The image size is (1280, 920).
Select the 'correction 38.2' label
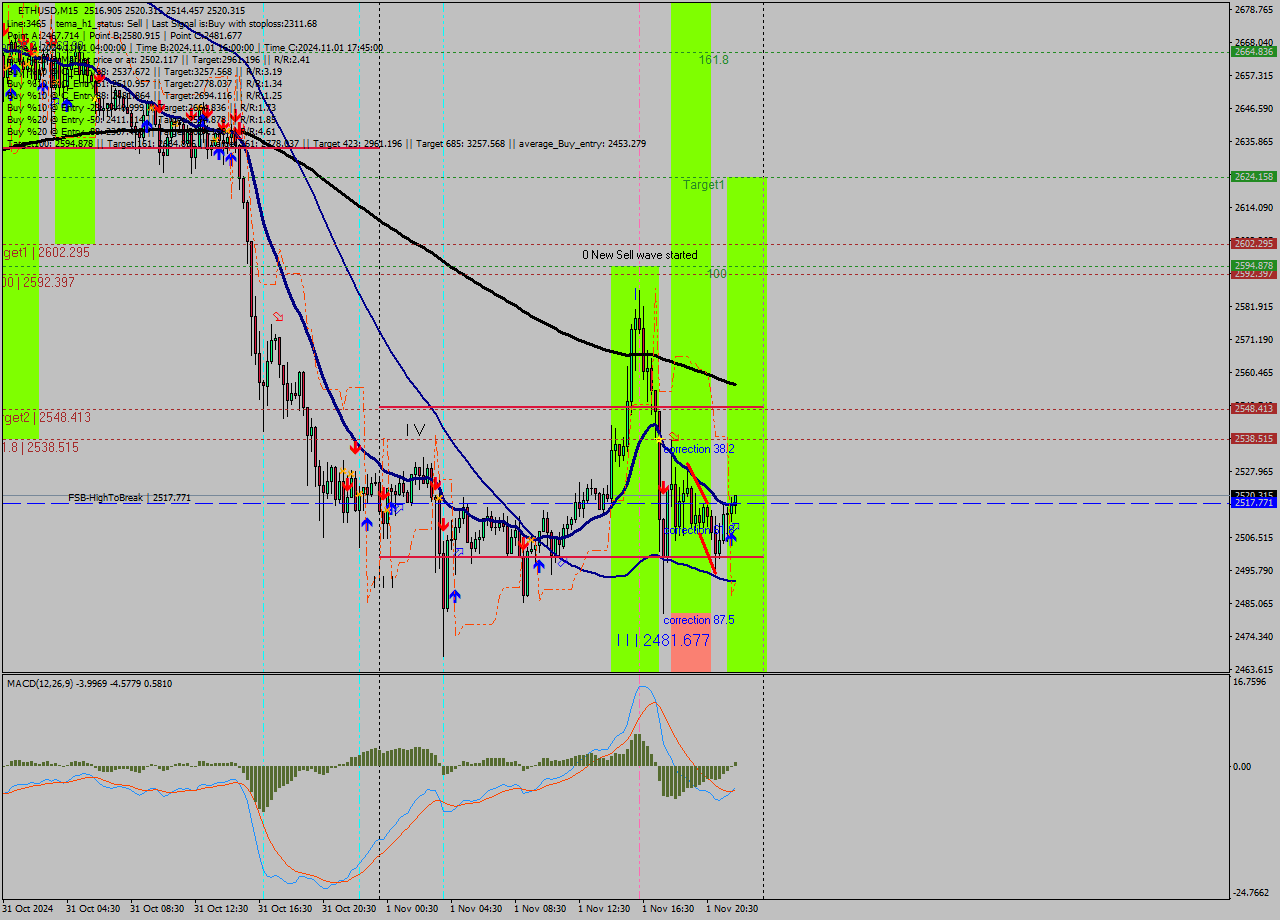(x=700, y=449)
